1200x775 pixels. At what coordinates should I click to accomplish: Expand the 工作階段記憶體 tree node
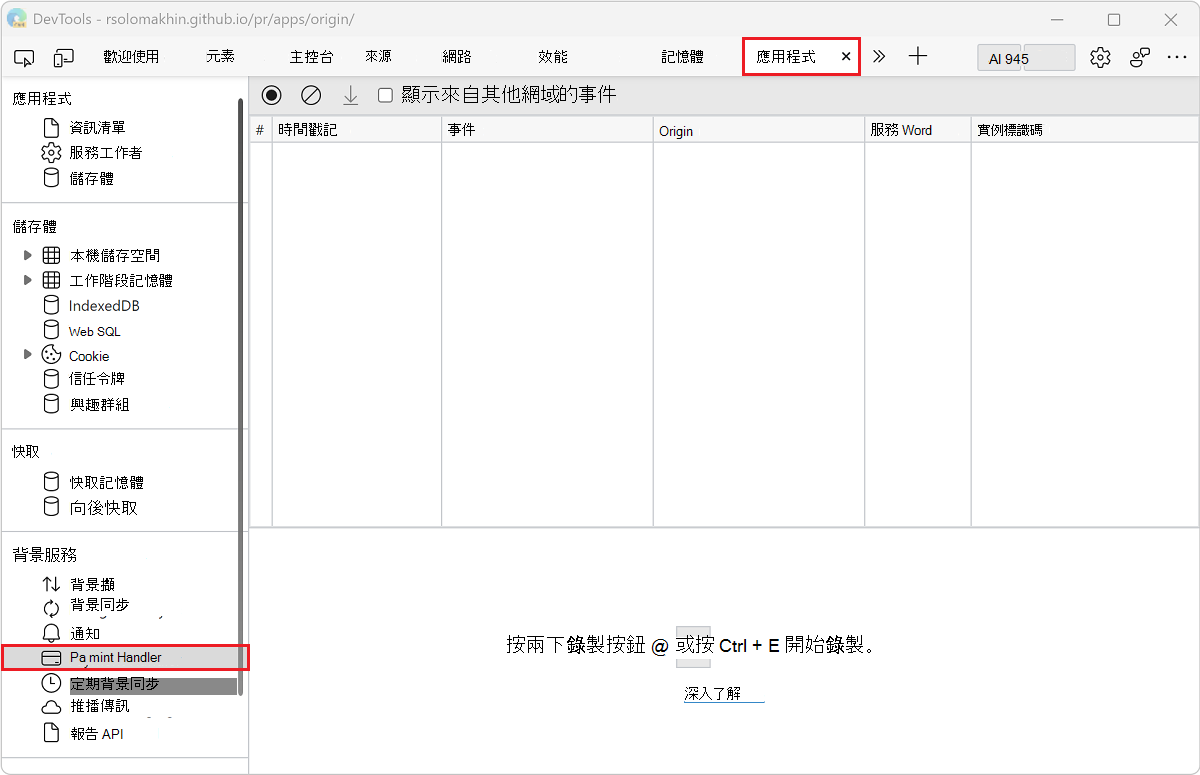pos(27,280)
